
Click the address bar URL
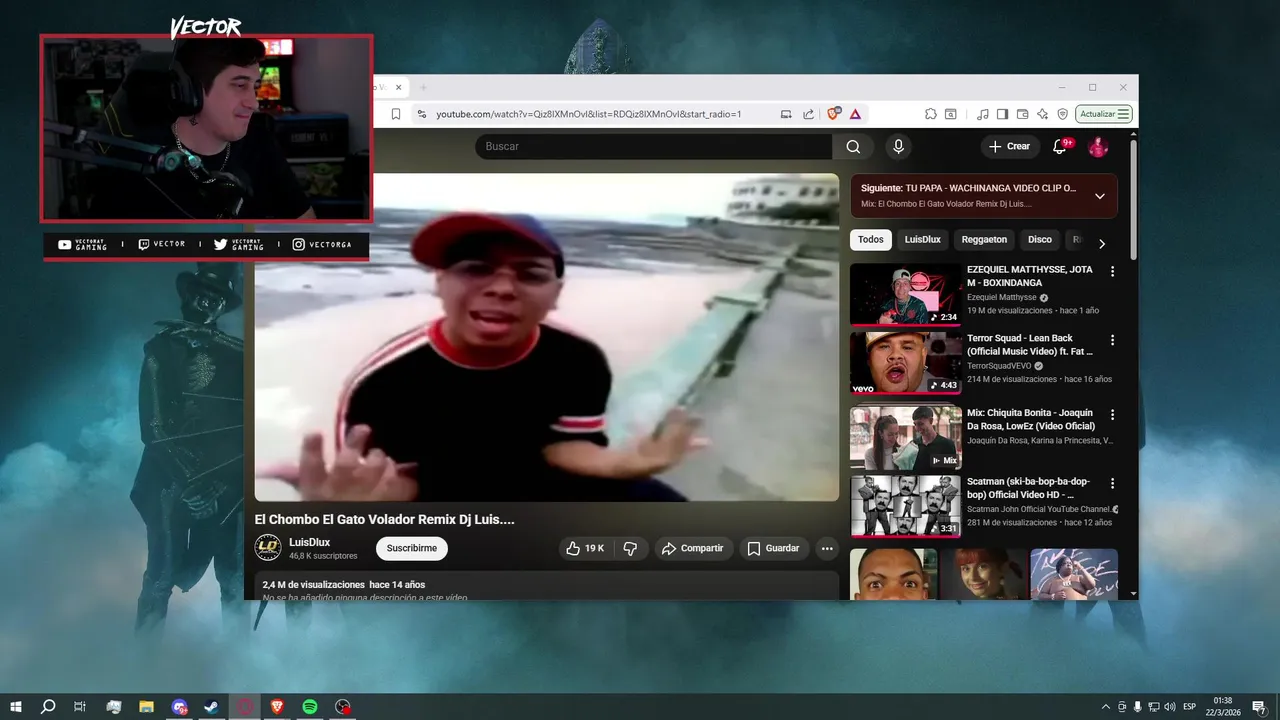coord(588,114)
